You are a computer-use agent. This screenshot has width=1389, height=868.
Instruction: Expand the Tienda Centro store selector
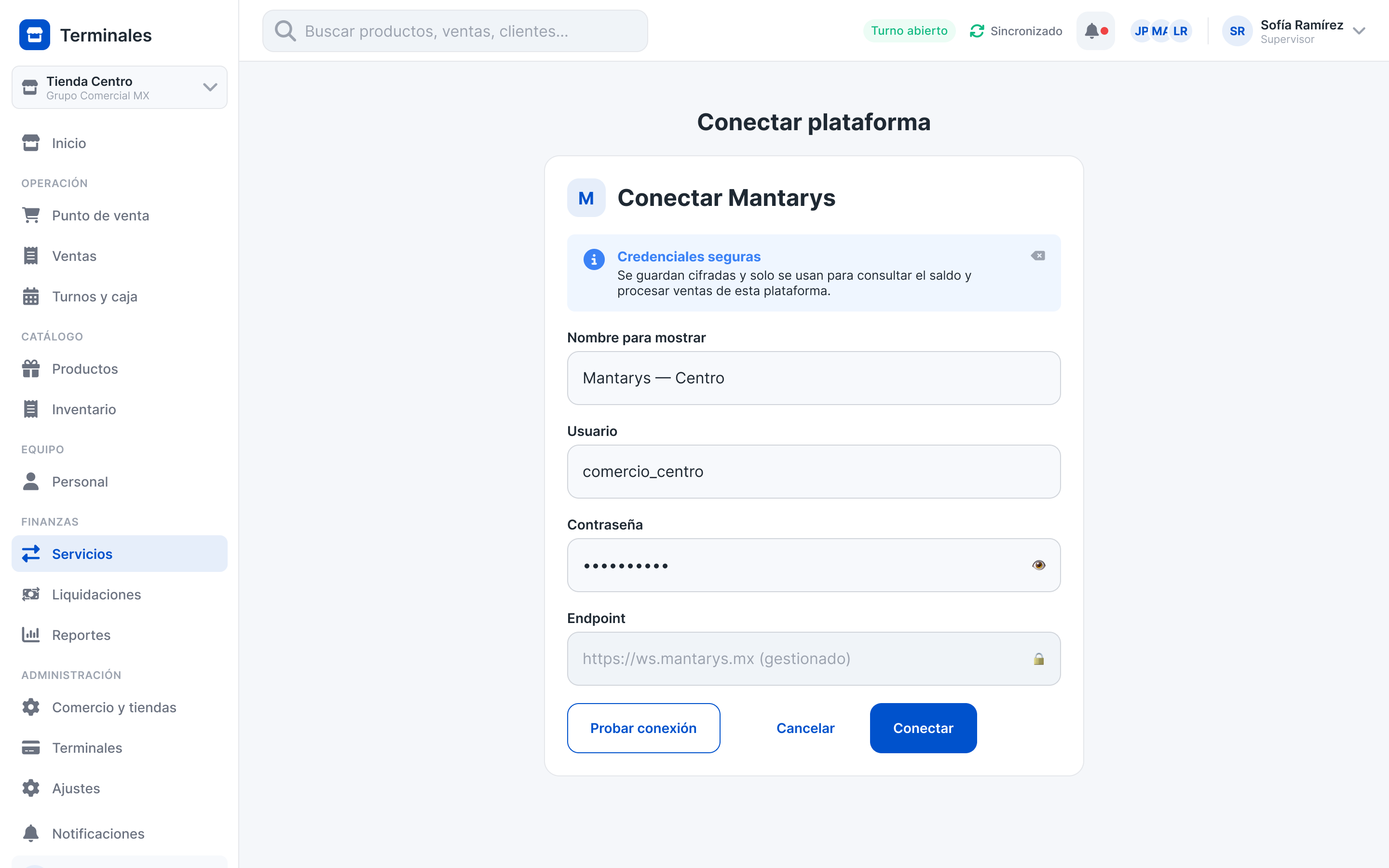click(120, 87)
